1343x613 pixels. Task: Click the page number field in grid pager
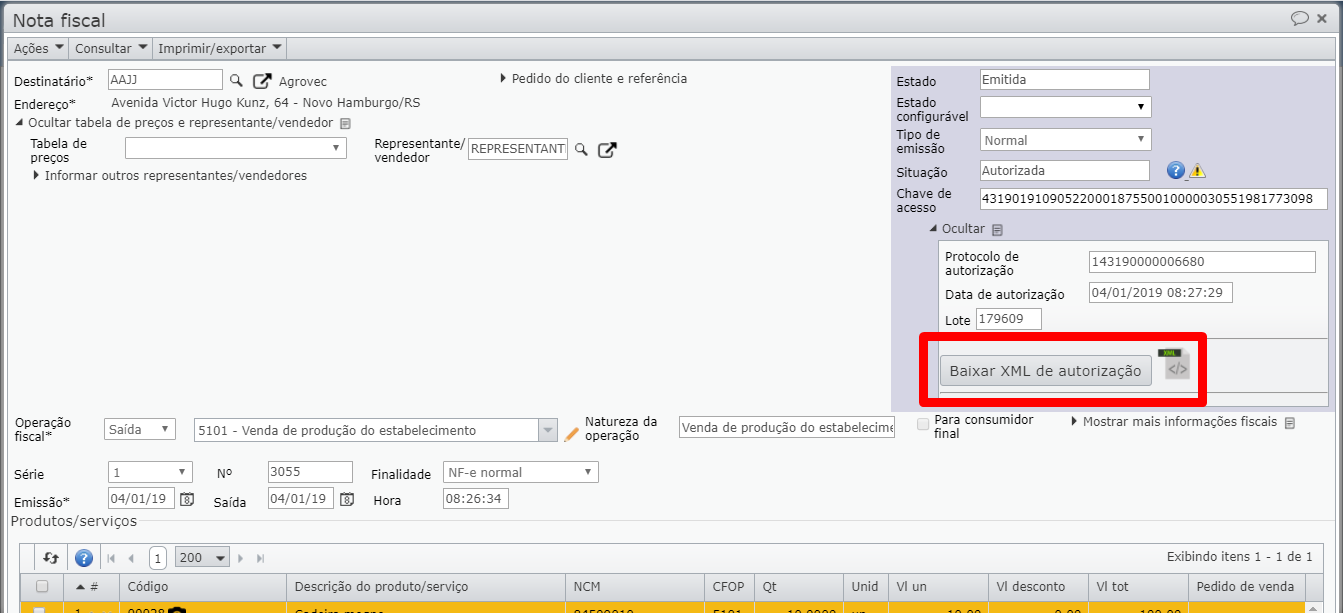(157, 558)
